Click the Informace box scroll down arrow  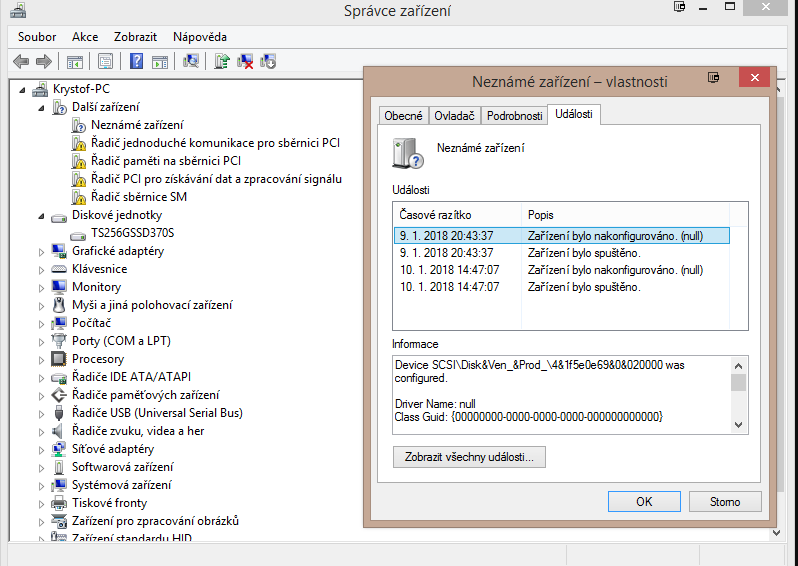(739, 425)
